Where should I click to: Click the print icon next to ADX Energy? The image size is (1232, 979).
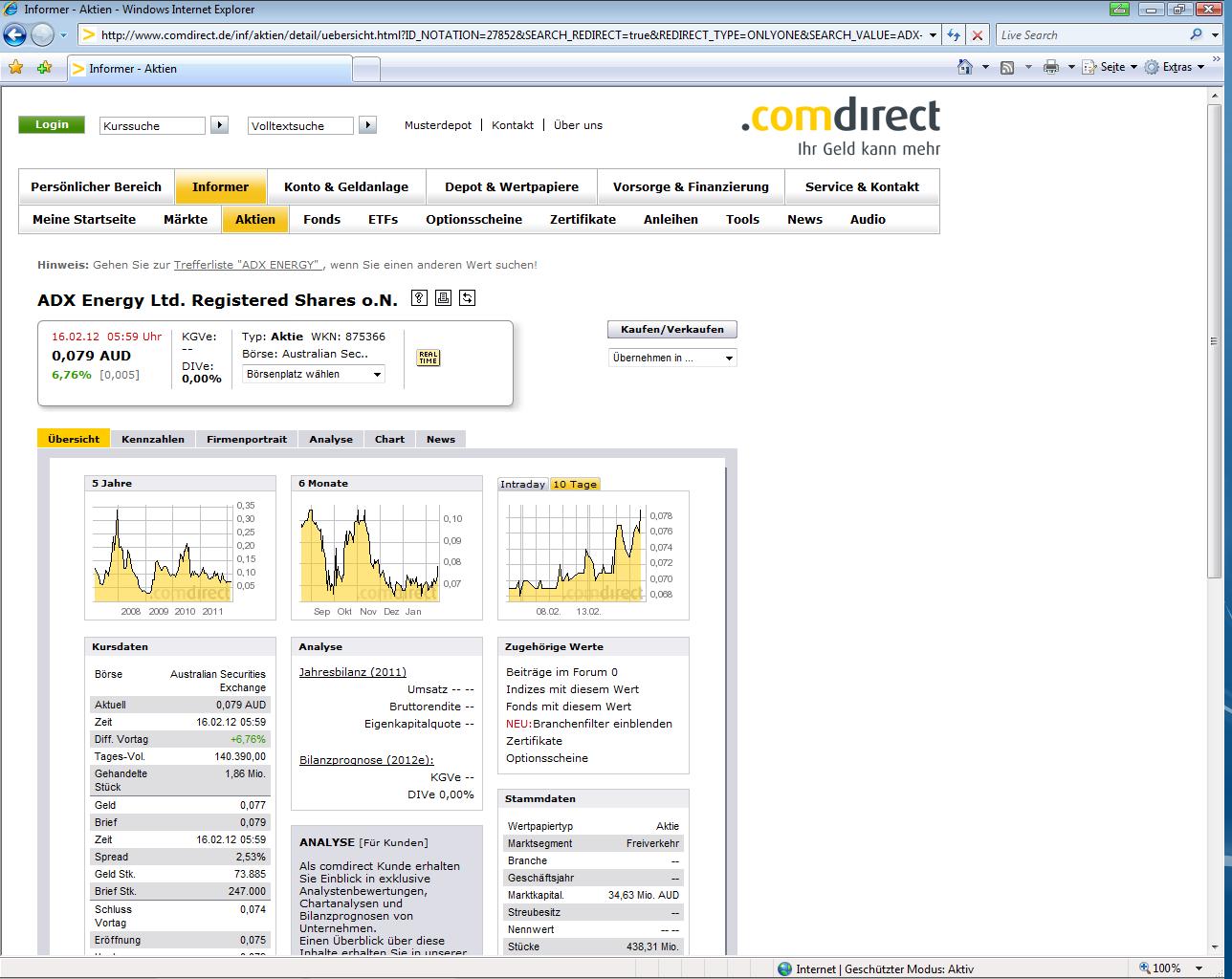[x=443, y=297]
